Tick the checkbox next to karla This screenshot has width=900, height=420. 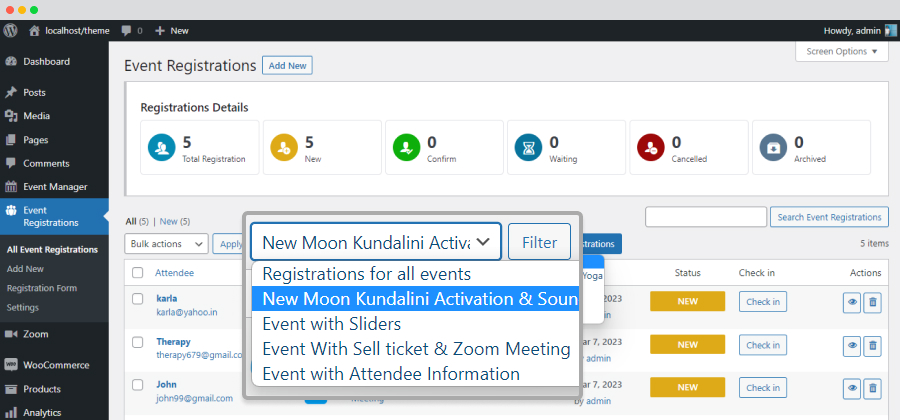click(138, 299)
